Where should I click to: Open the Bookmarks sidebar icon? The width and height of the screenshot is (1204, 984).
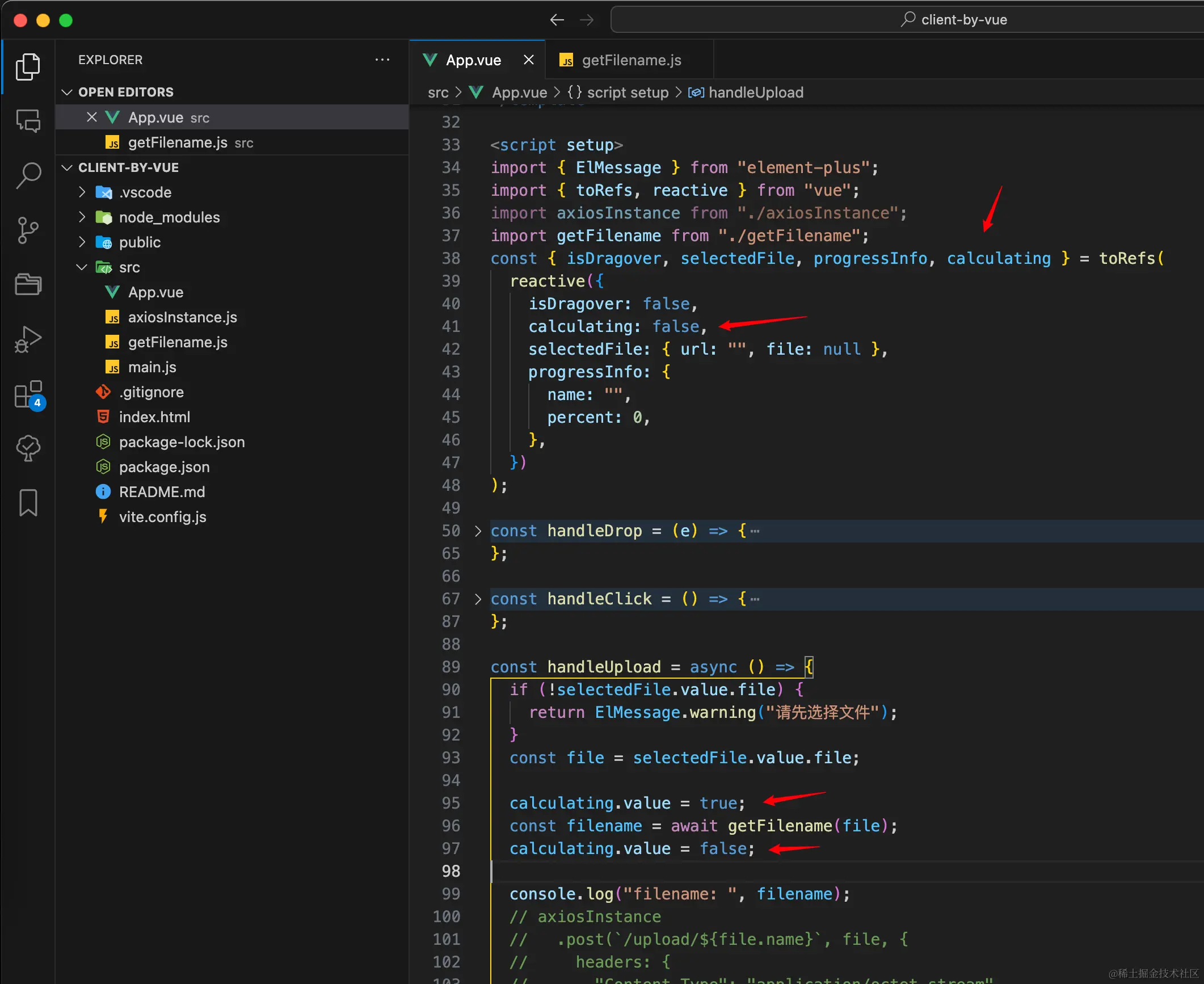tap(28, 503)
